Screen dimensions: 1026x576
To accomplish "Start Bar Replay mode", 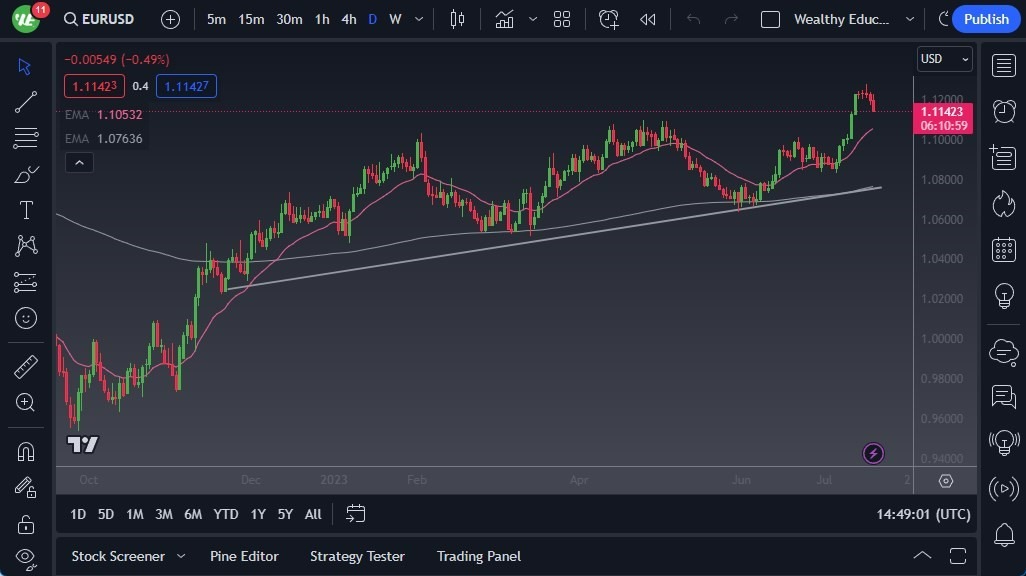I will (x=647, y=19).
